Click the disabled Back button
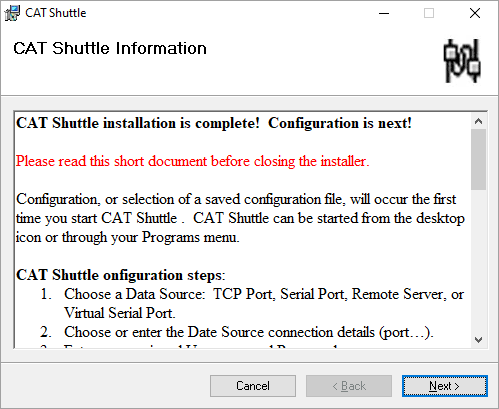This screenshot has width=499, height=409. coord(349,386)
